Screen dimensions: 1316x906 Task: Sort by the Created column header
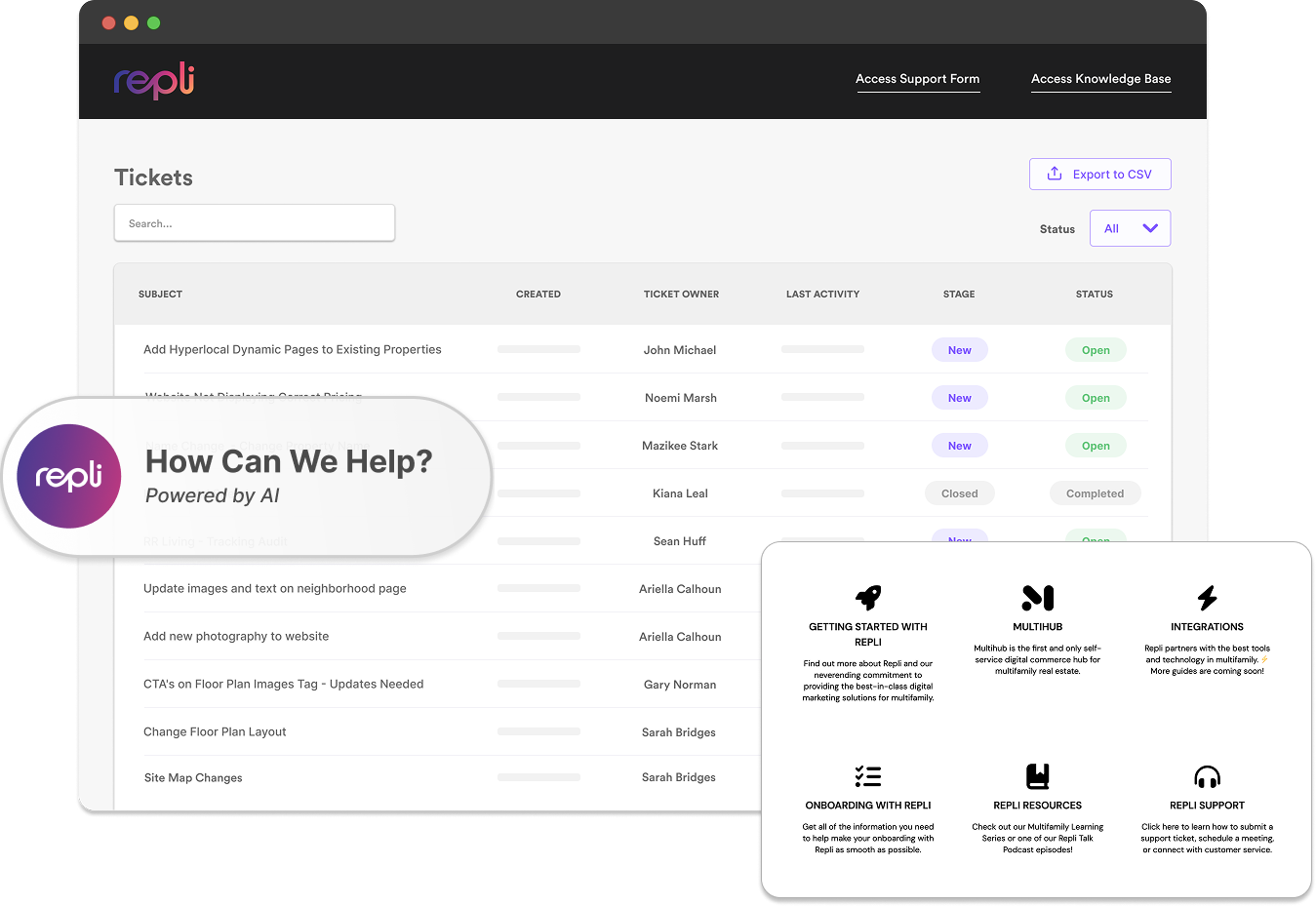[538, 294]
